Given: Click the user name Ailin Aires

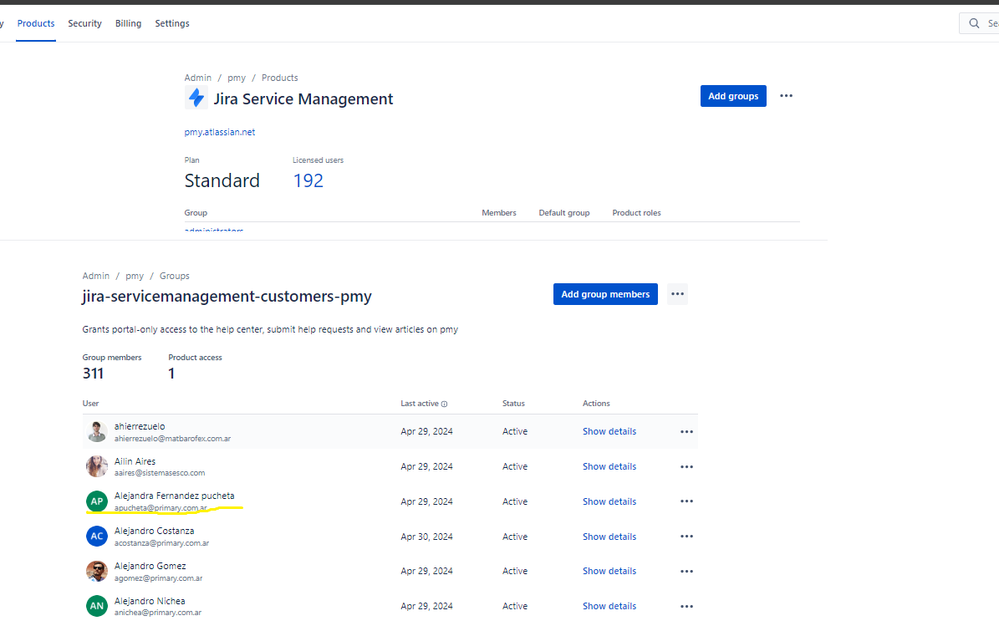Looking at the screenshot, I should (x=135, y=461).
